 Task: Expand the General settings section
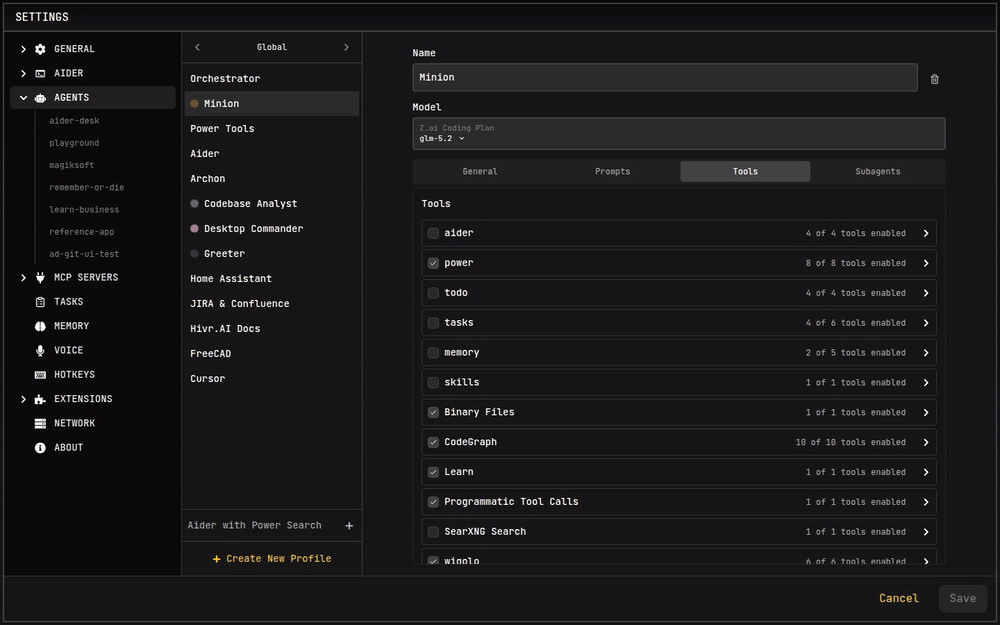tap(23, 49)
